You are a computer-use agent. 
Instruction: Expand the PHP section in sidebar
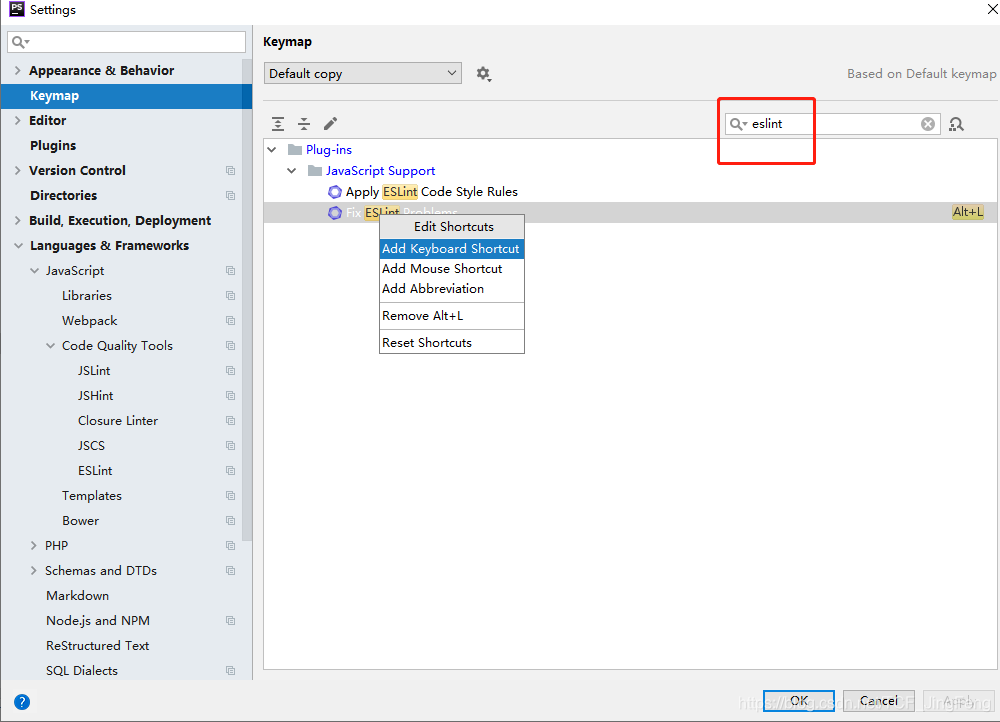[x=33, y=545]
